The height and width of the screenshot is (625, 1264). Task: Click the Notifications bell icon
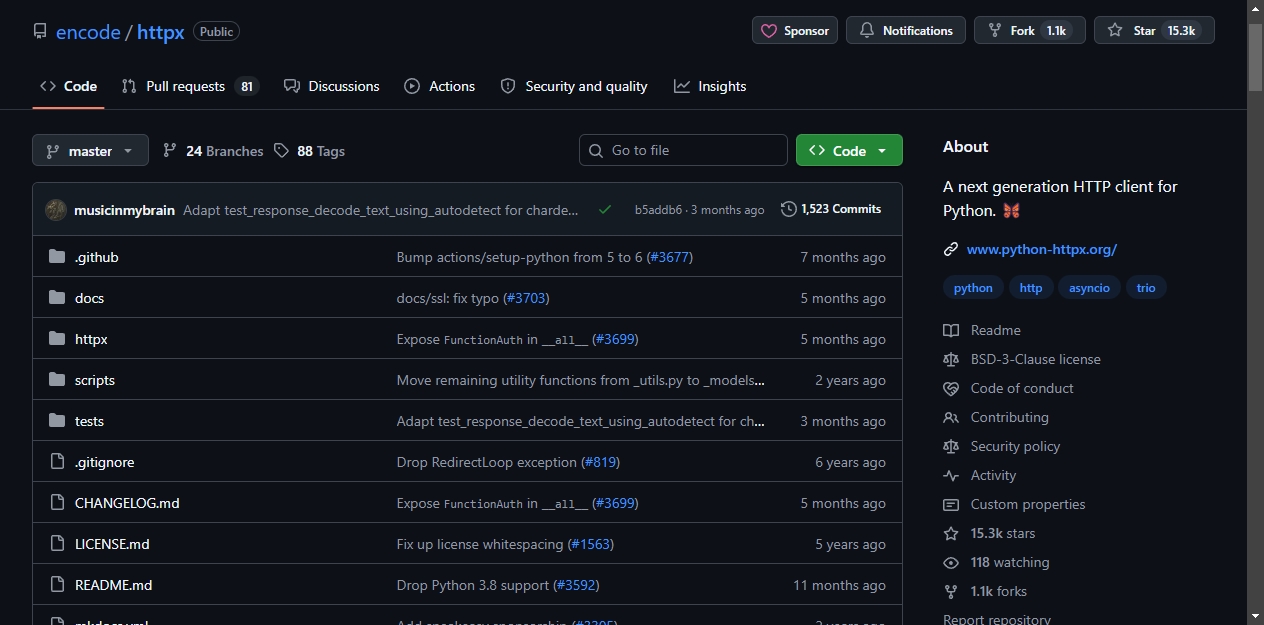[x=866, y=31]
